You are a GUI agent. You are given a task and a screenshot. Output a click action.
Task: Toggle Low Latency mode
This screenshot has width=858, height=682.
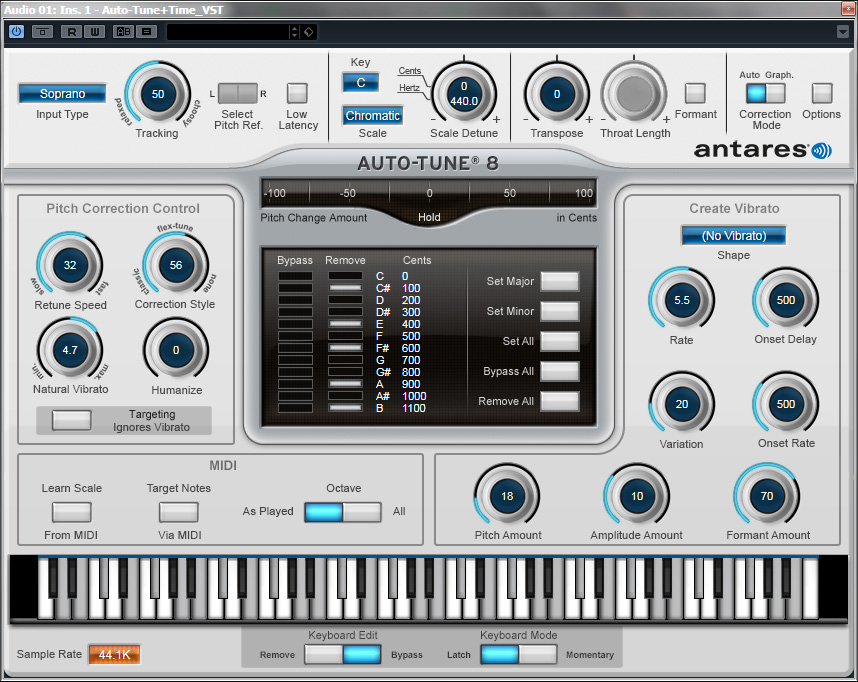(297, 93)
